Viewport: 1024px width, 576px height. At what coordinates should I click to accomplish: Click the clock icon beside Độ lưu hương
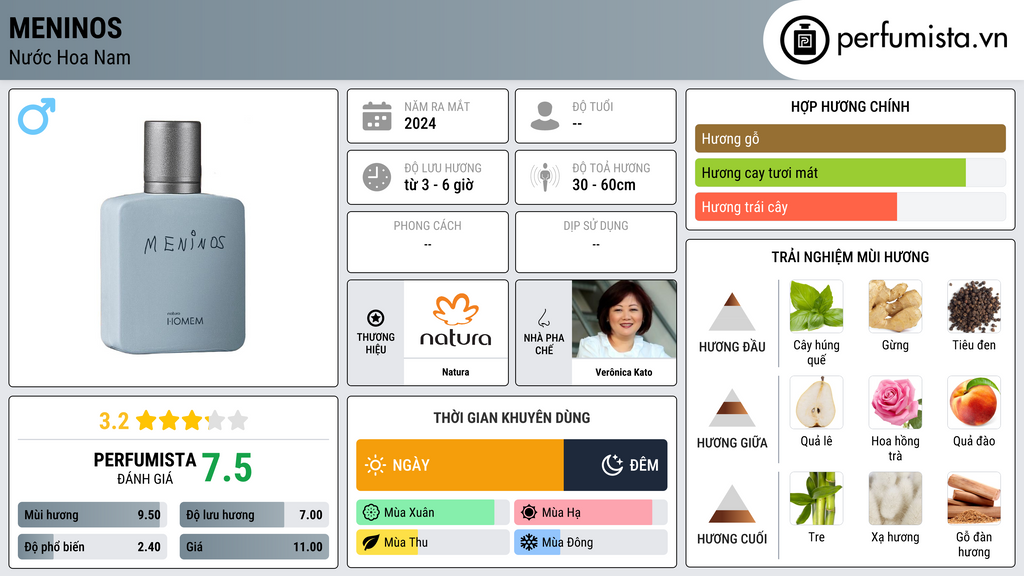click(377, 177)
